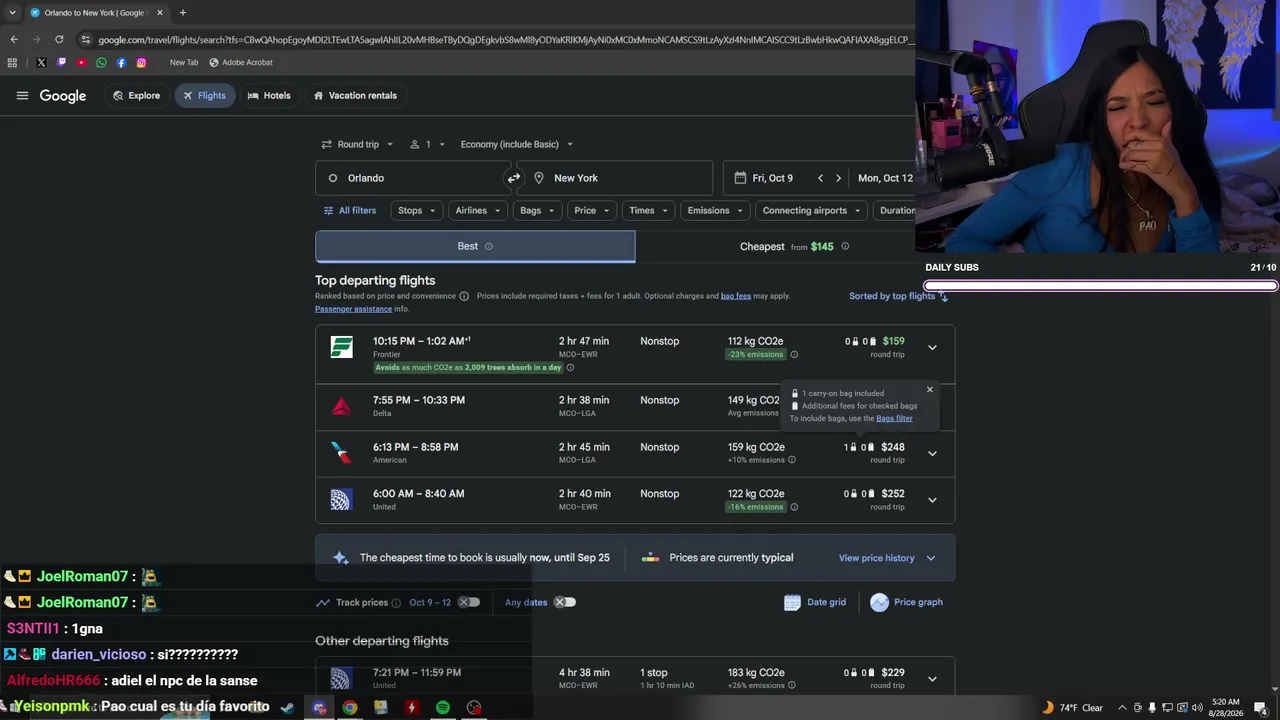Screen dimensions: 1280x720
Task: Show United 6:00 AM emissions info icon
Action: pos(794,507)
